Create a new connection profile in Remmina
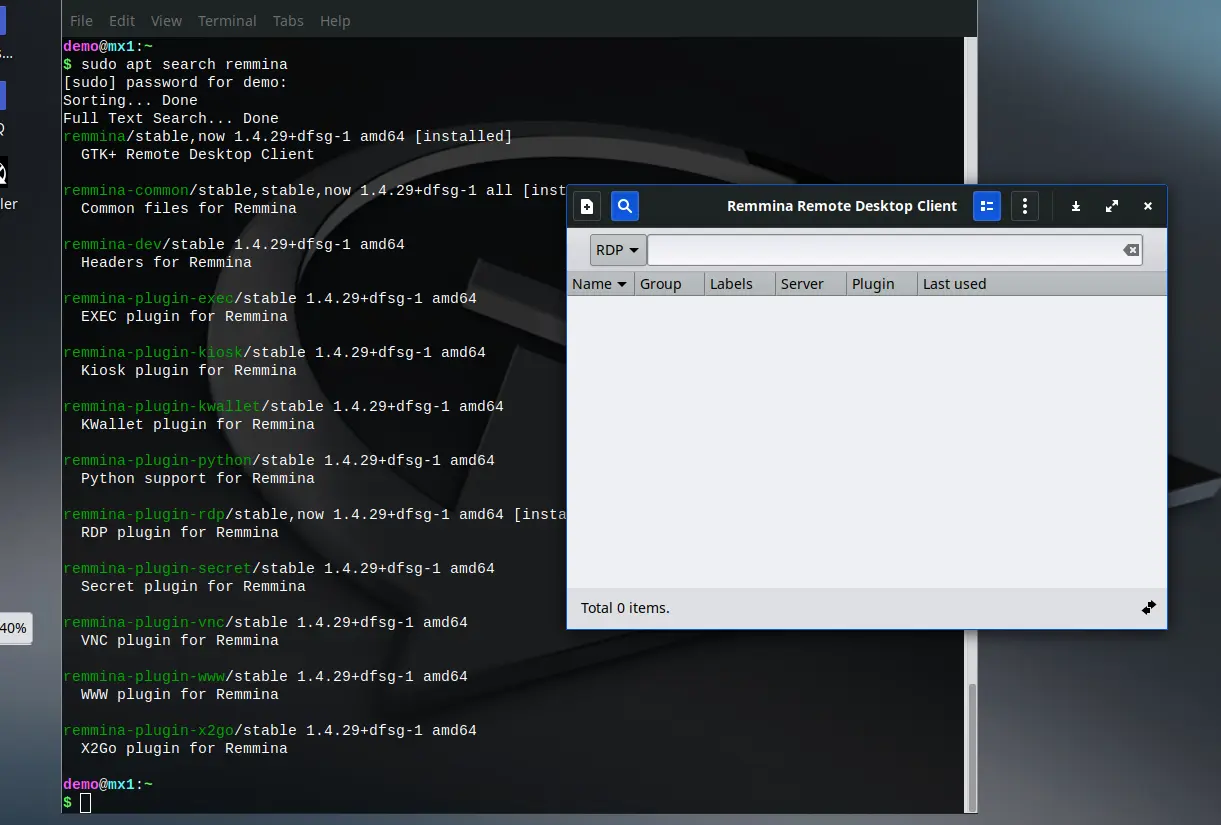The height and width of the screenshot is (825, 1221). (x=587, y=206)
